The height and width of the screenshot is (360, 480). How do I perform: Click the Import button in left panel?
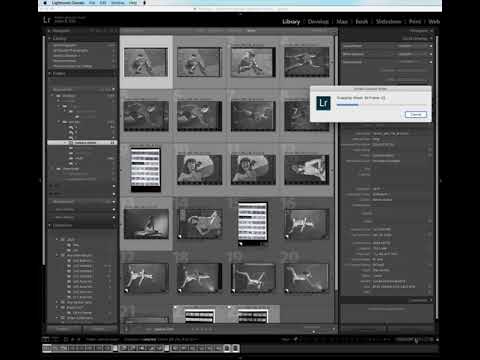tap(64, 329)
